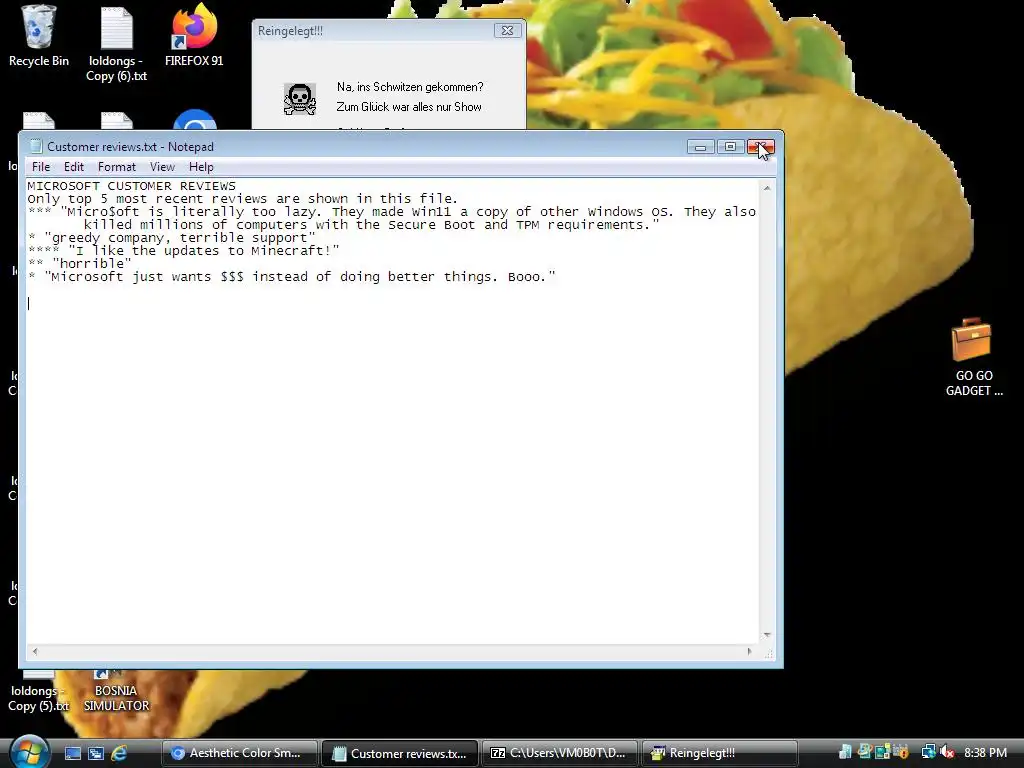Open the Format menu in Notepad

click(117, 167)
